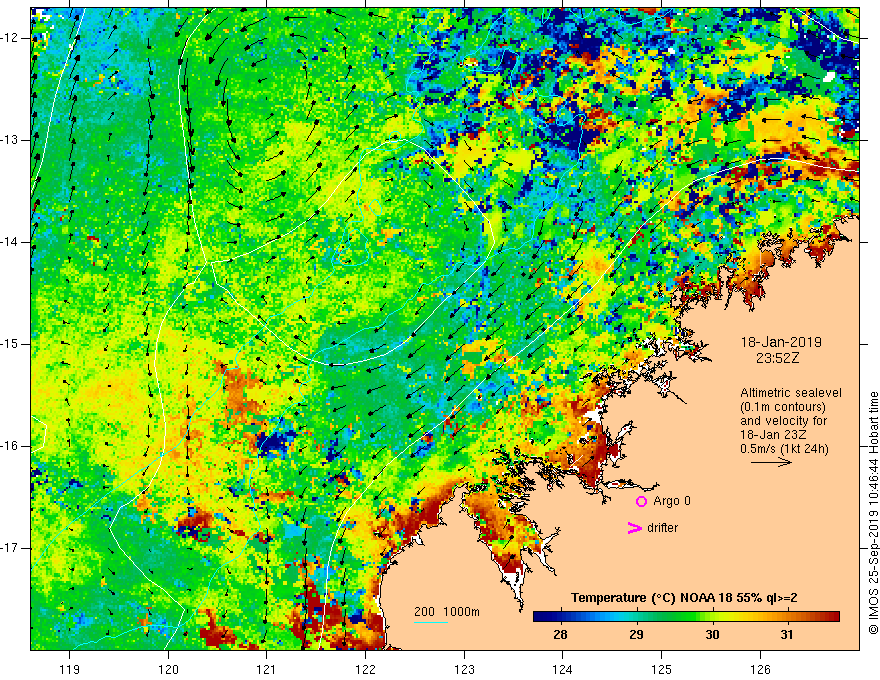Click the longitude axis label 123
The width and height of the screenshot is (880, 680).
pyautogui.click(x=464, y=669)
